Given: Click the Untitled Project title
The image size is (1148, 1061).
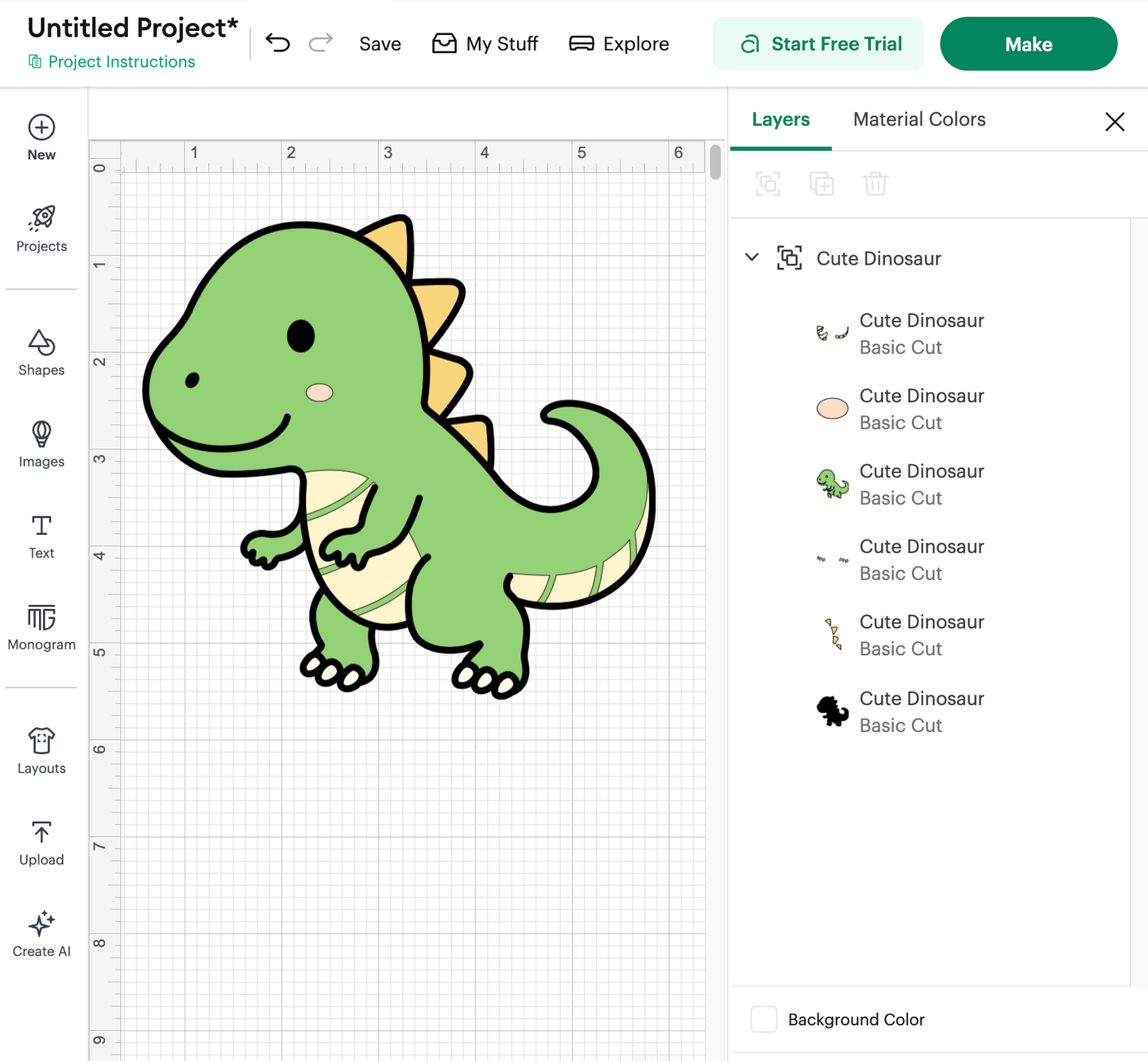Looking at the screenshot, I should pos(133,27).
